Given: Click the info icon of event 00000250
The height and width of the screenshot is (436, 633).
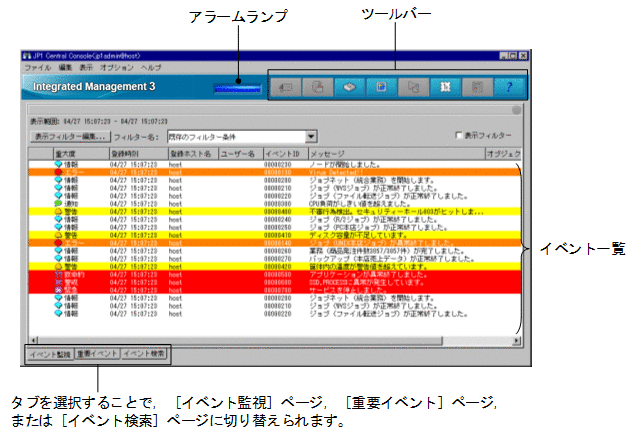Looking at the screenshot, I should tap(59, 227).
